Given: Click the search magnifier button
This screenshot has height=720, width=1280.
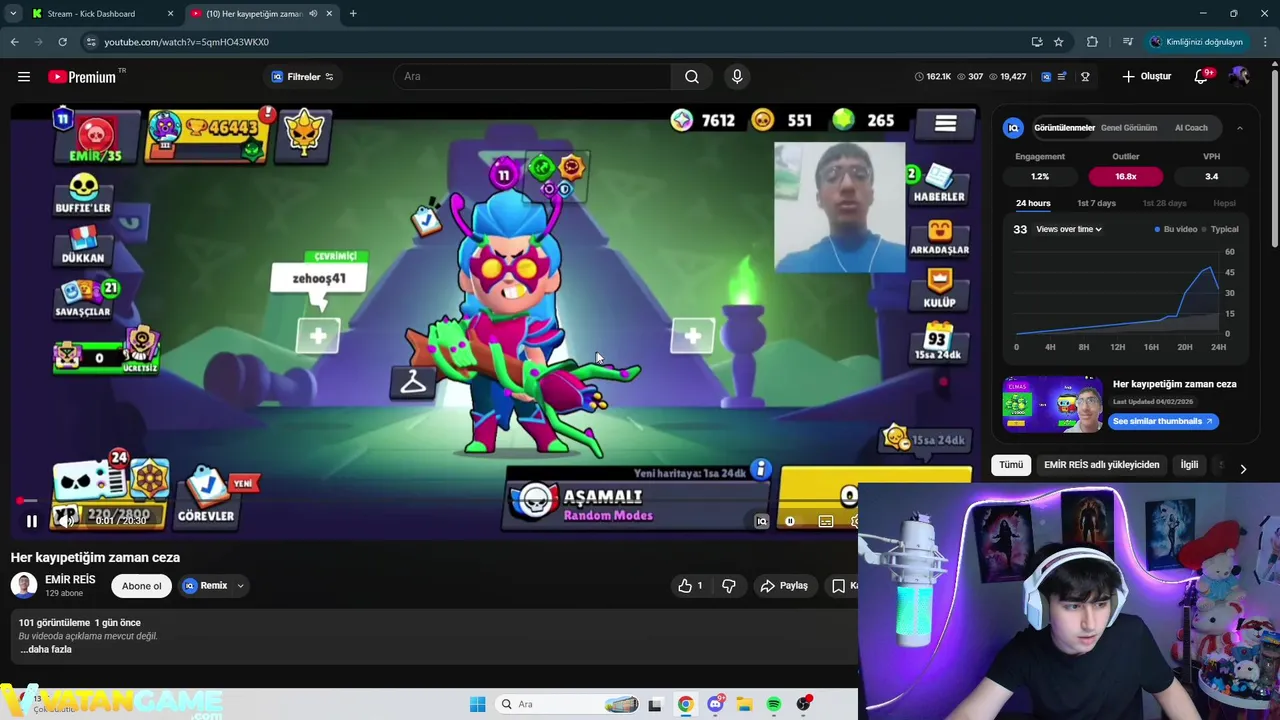Looking at the screenshot, I should (691, 76).
